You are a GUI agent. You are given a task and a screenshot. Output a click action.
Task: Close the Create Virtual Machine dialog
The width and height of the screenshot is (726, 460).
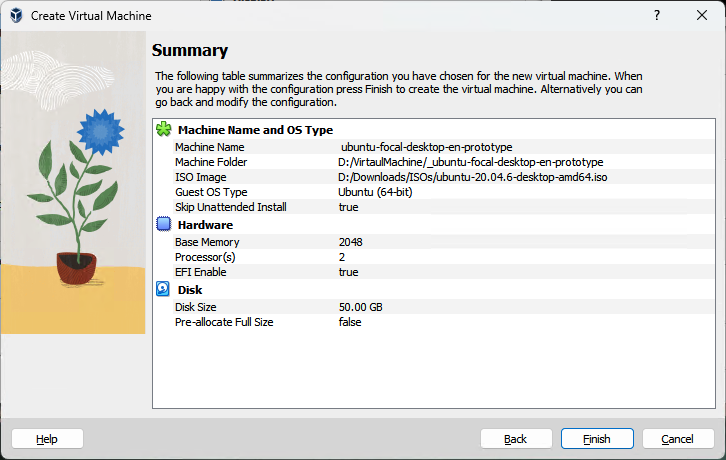(x=702, y=16)
